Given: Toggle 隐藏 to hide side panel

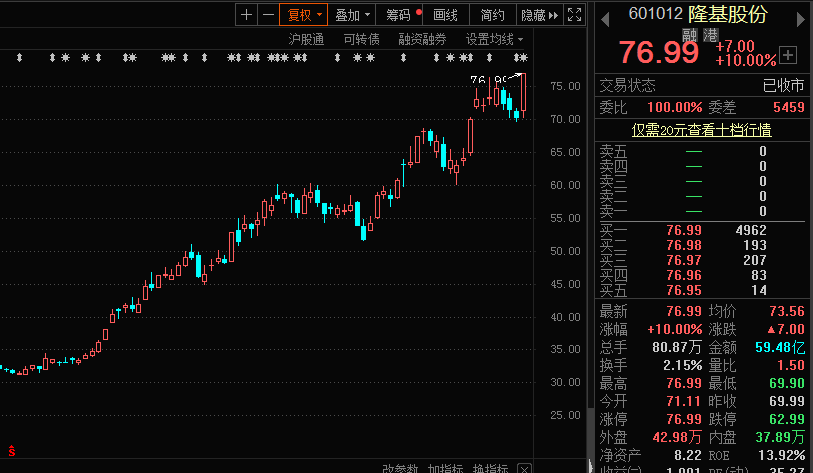Looking at the screenshot, I should tap(540, 15).
